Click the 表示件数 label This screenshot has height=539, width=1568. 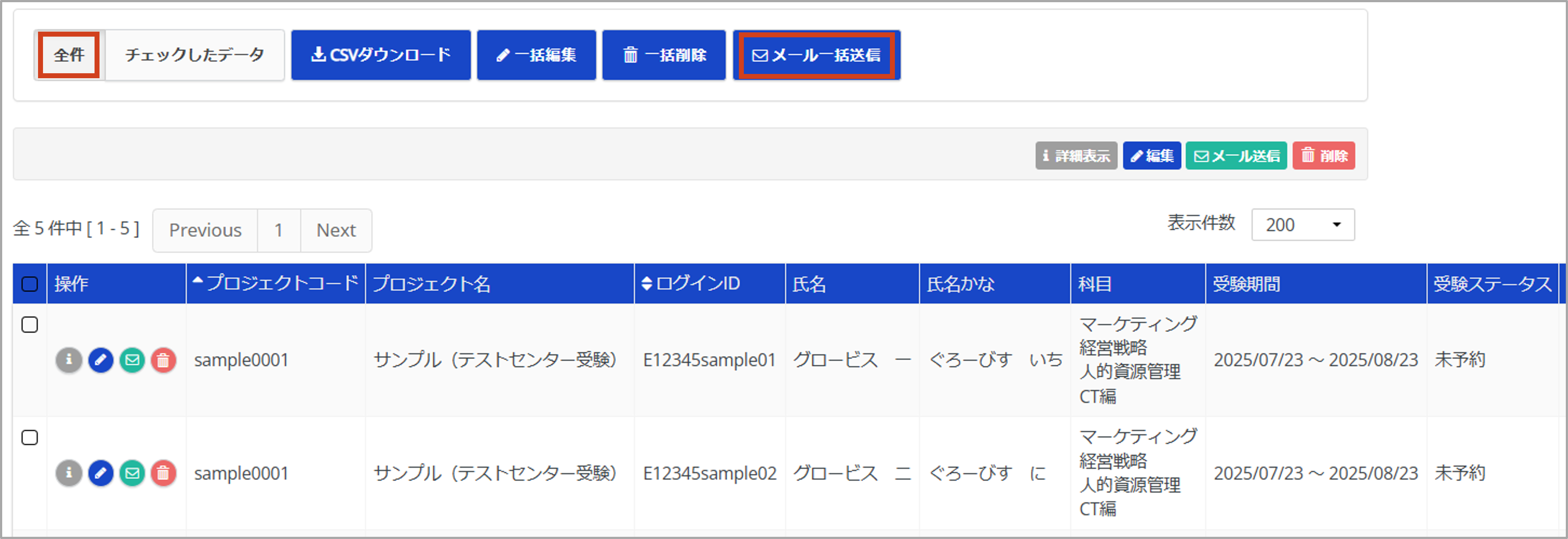(1201, 223)
